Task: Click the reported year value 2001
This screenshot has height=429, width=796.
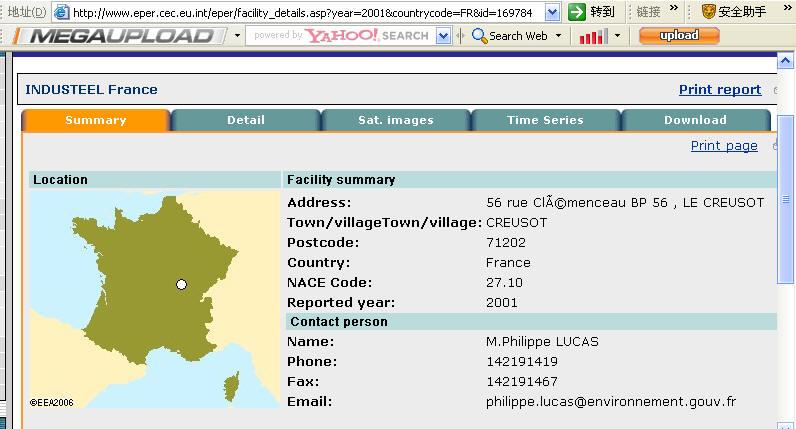Action: pyautogui.click(x=502, y=303)
